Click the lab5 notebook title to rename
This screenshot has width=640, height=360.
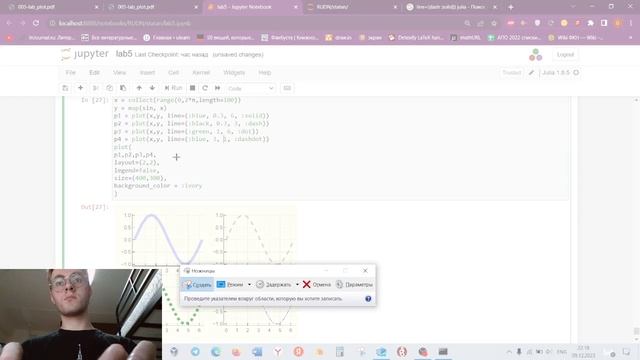[124, 54]
